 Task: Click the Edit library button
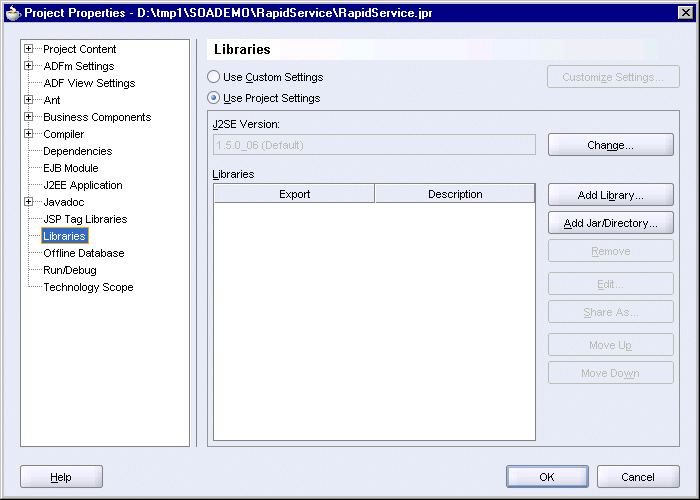click(x=611, y=284)
